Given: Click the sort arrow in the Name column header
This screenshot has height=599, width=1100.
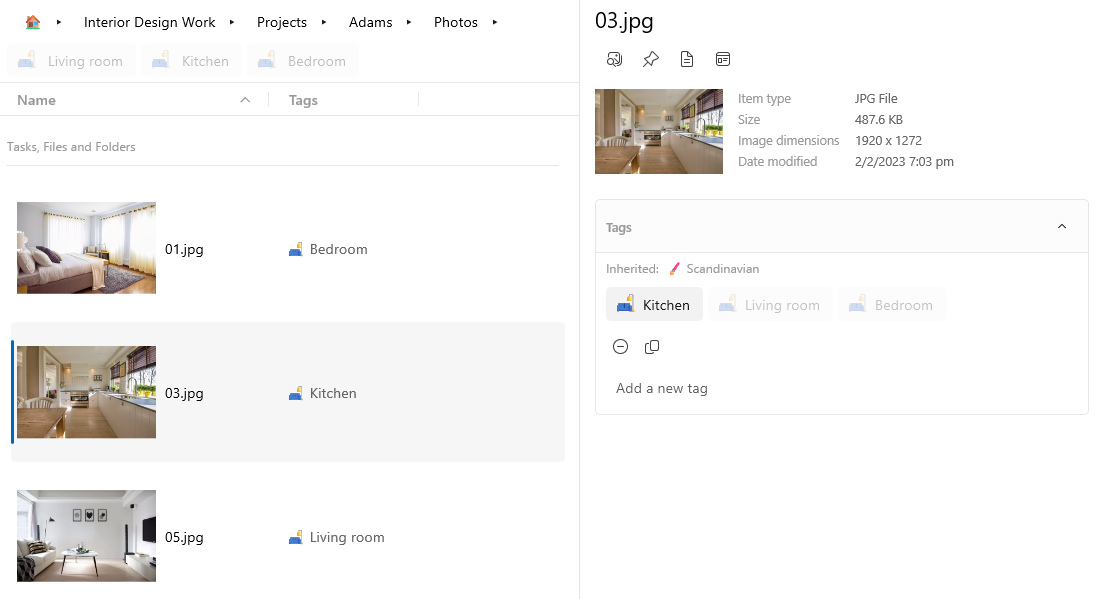Looking at the screenshot, I should tap(246, 100).
